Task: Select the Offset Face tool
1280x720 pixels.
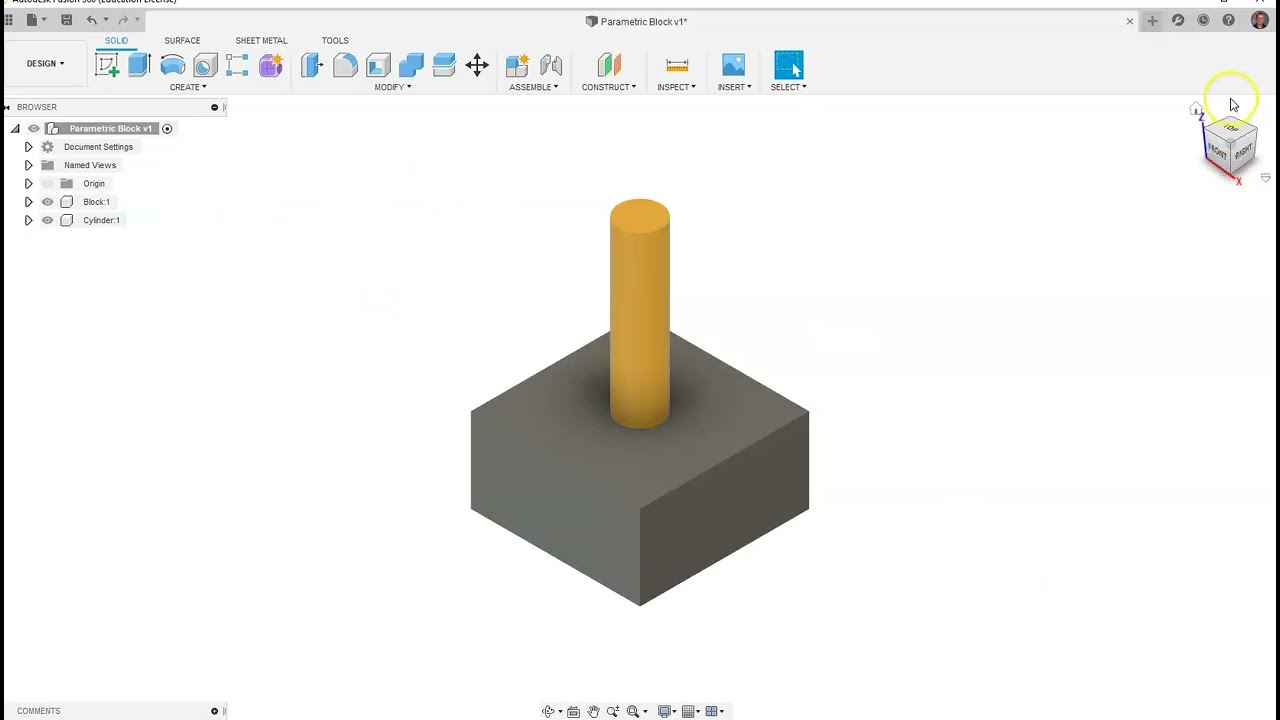Action: tap(444, 66)
